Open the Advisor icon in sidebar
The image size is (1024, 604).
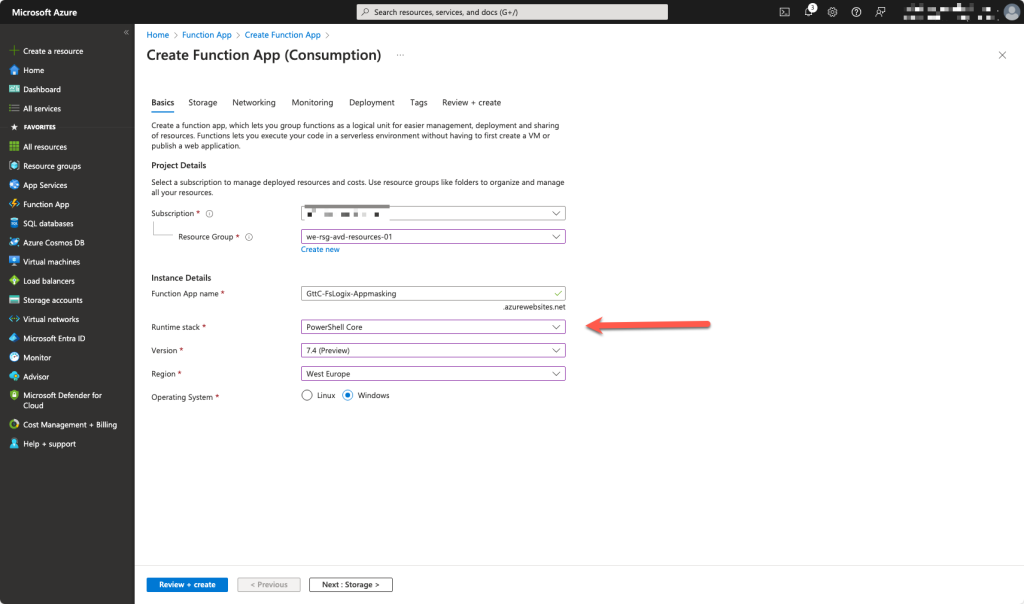14,376
